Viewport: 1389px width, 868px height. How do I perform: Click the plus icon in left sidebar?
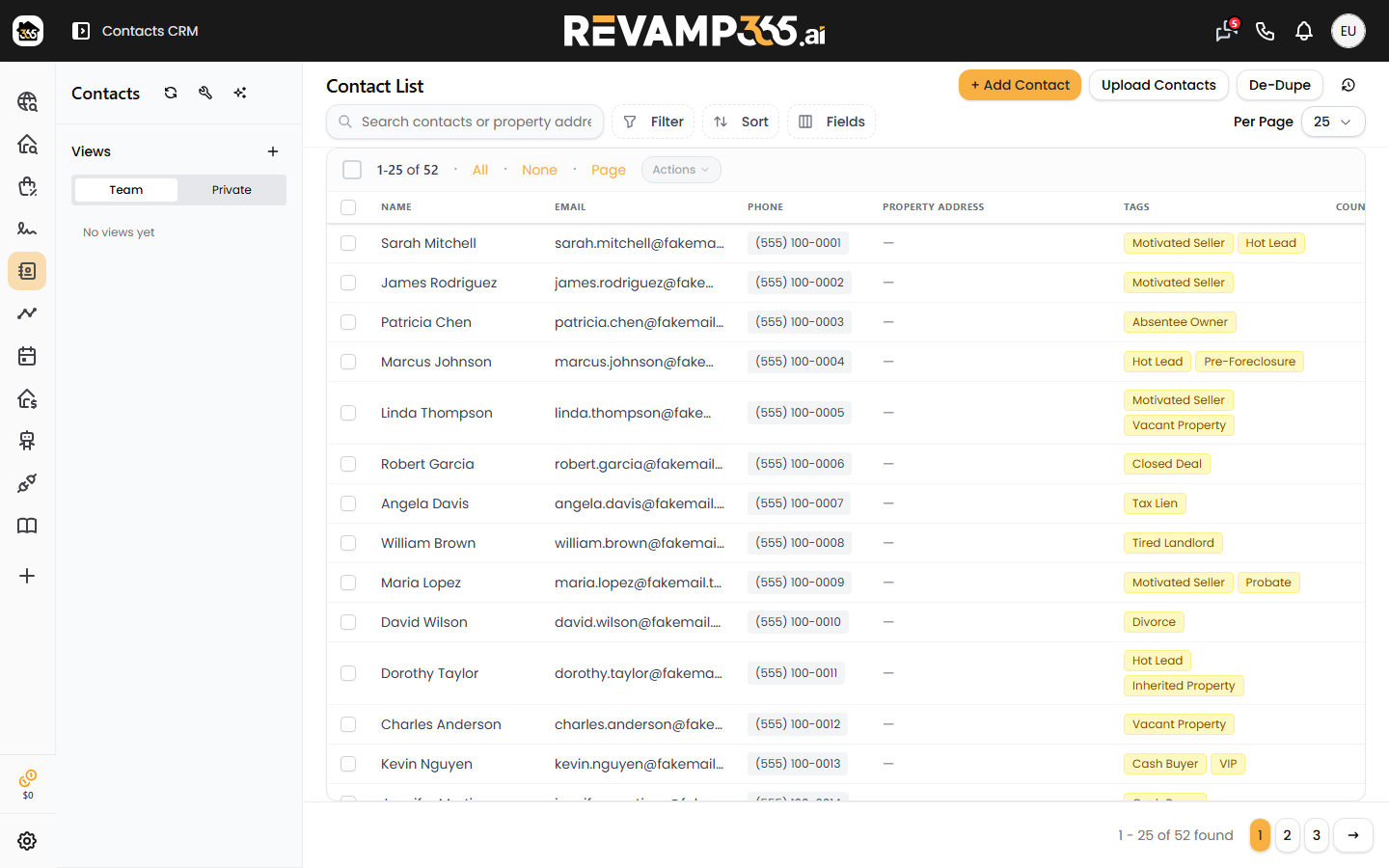[27, 576]
